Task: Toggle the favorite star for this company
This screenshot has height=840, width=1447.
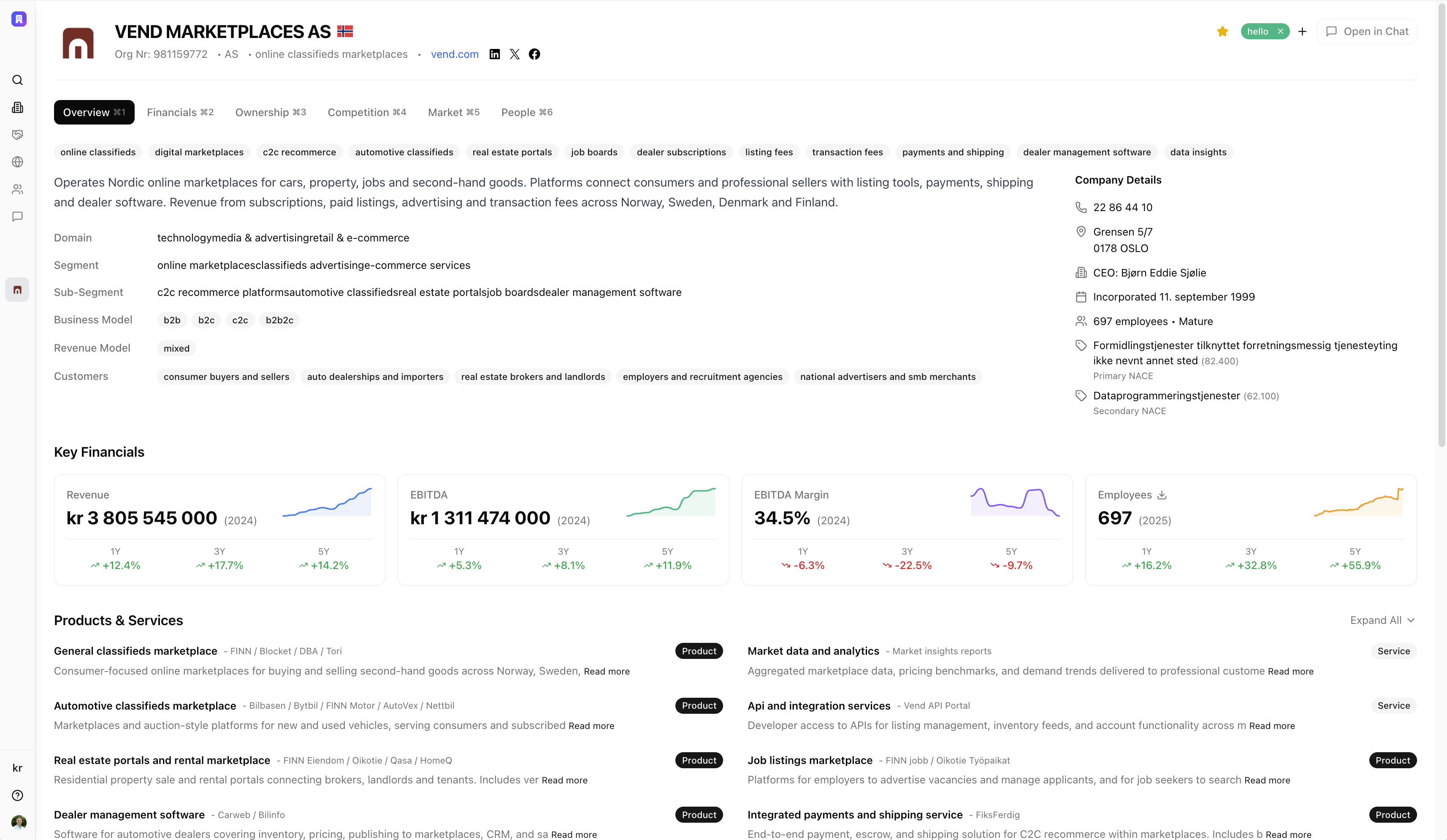Action: point(1222,31)
